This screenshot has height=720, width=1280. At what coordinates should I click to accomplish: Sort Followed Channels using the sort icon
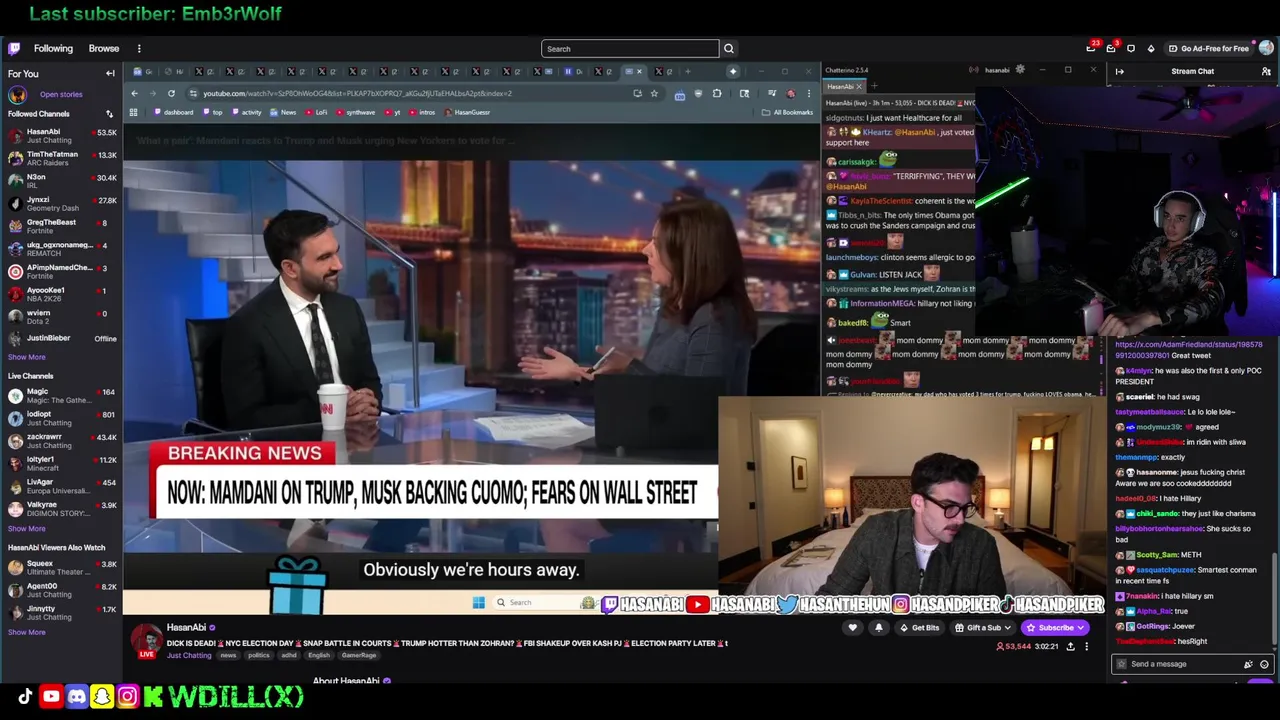(x=109, y=114)
